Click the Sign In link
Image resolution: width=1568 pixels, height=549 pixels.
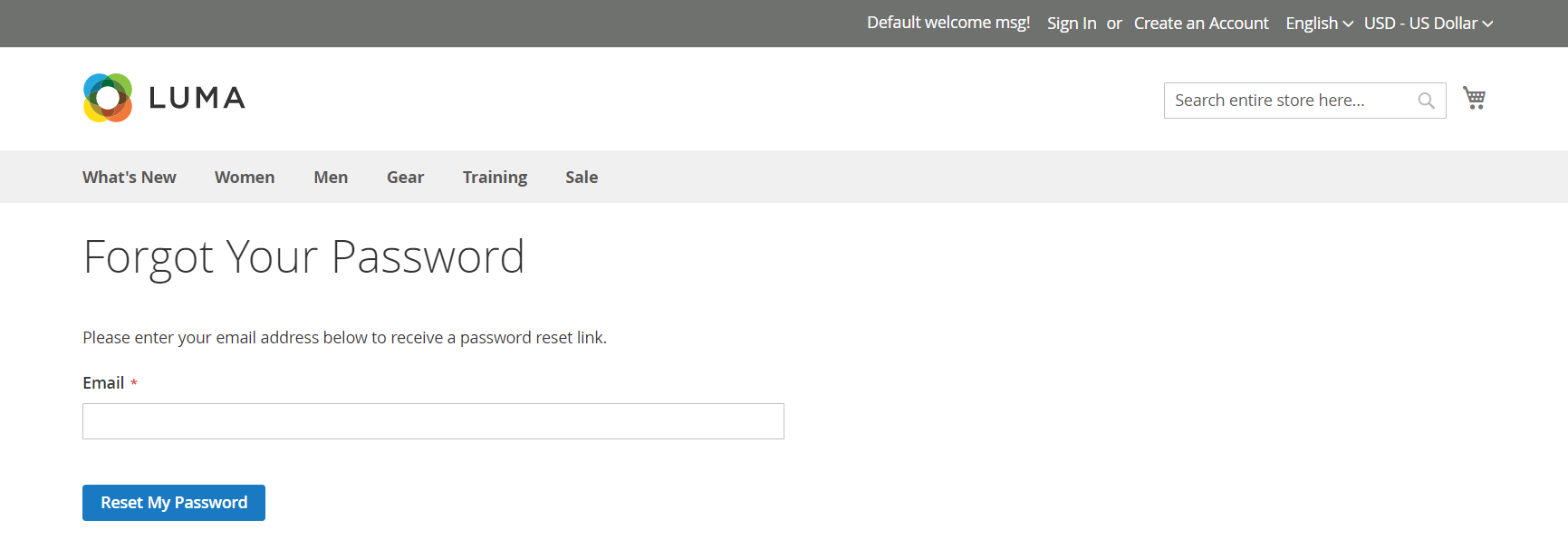(1072, 24)
